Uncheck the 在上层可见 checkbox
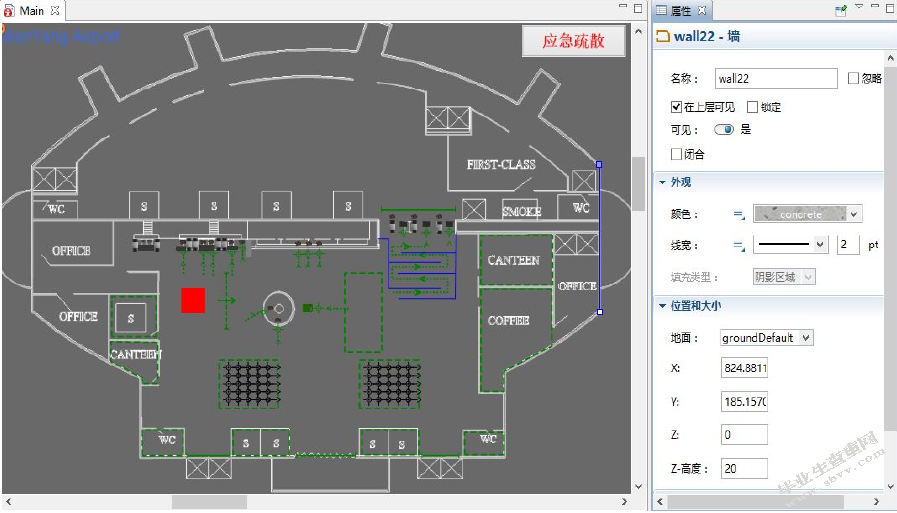Image resolution: width=897 pixels, height=513 pixels. pyautogui.click(x=676, y=107)
